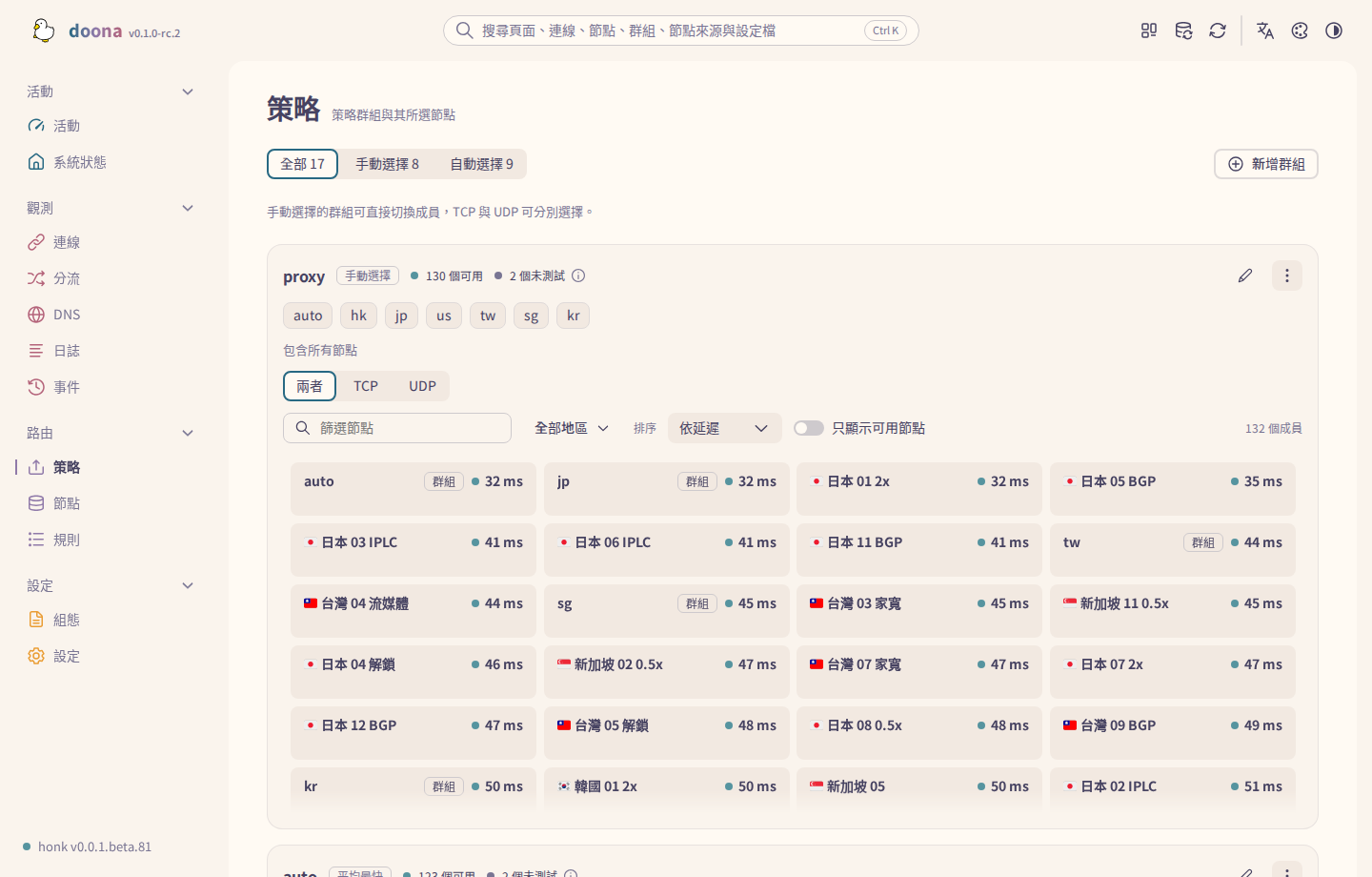
Task: Open the color palette theme icon
Action: 1300,31
